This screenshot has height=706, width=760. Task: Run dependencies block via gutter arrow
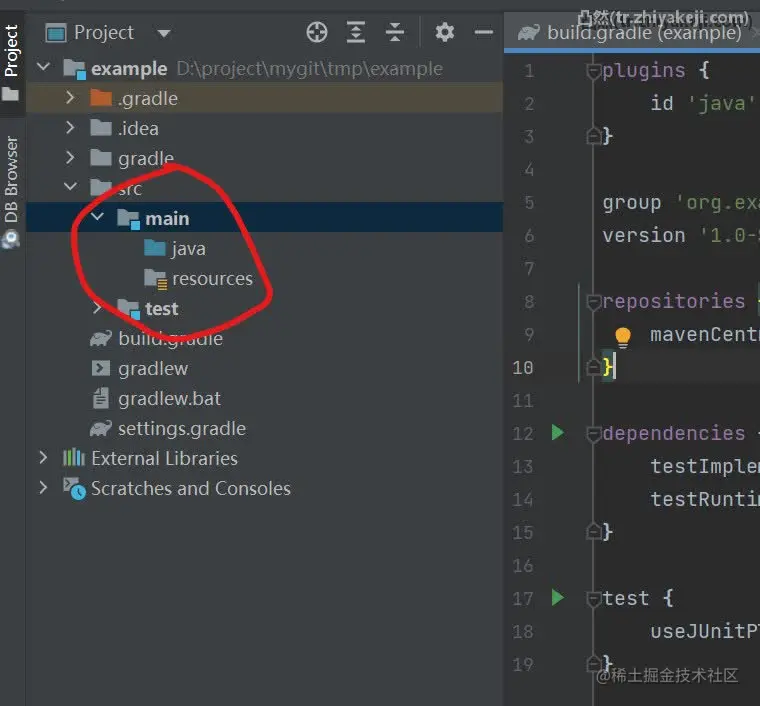(x=557, y=432)
